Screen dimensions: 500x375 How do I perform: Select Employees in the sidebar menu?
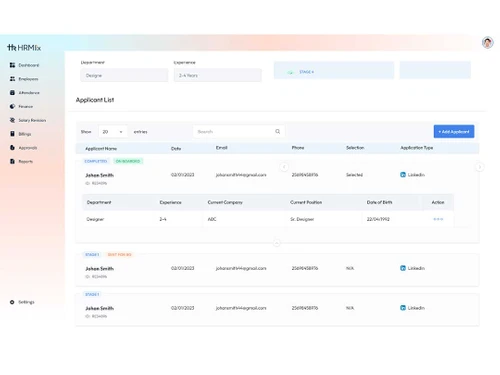coord(28,79)
